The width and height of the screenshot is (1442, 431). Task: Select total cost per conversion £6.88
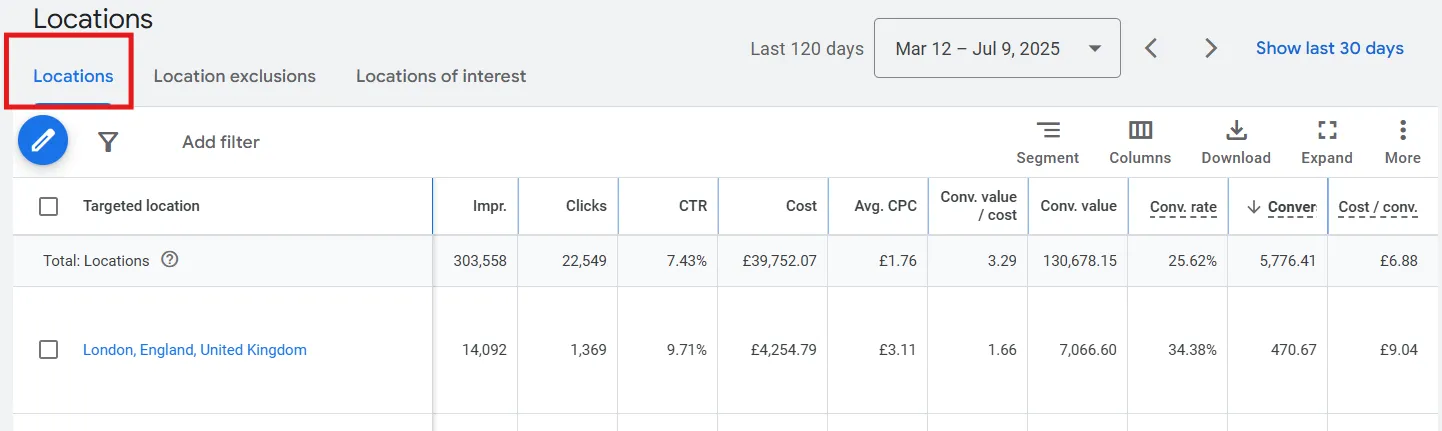(x=1398, y=261)
